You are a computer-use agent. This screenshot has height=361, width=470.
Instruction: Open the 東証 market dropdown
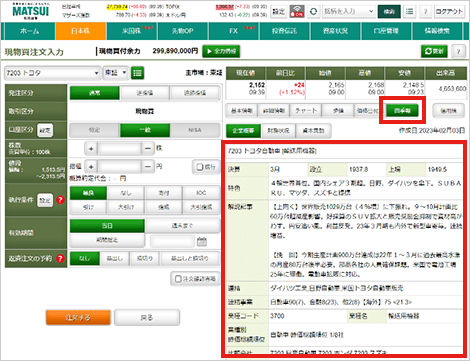pos(115,72)
